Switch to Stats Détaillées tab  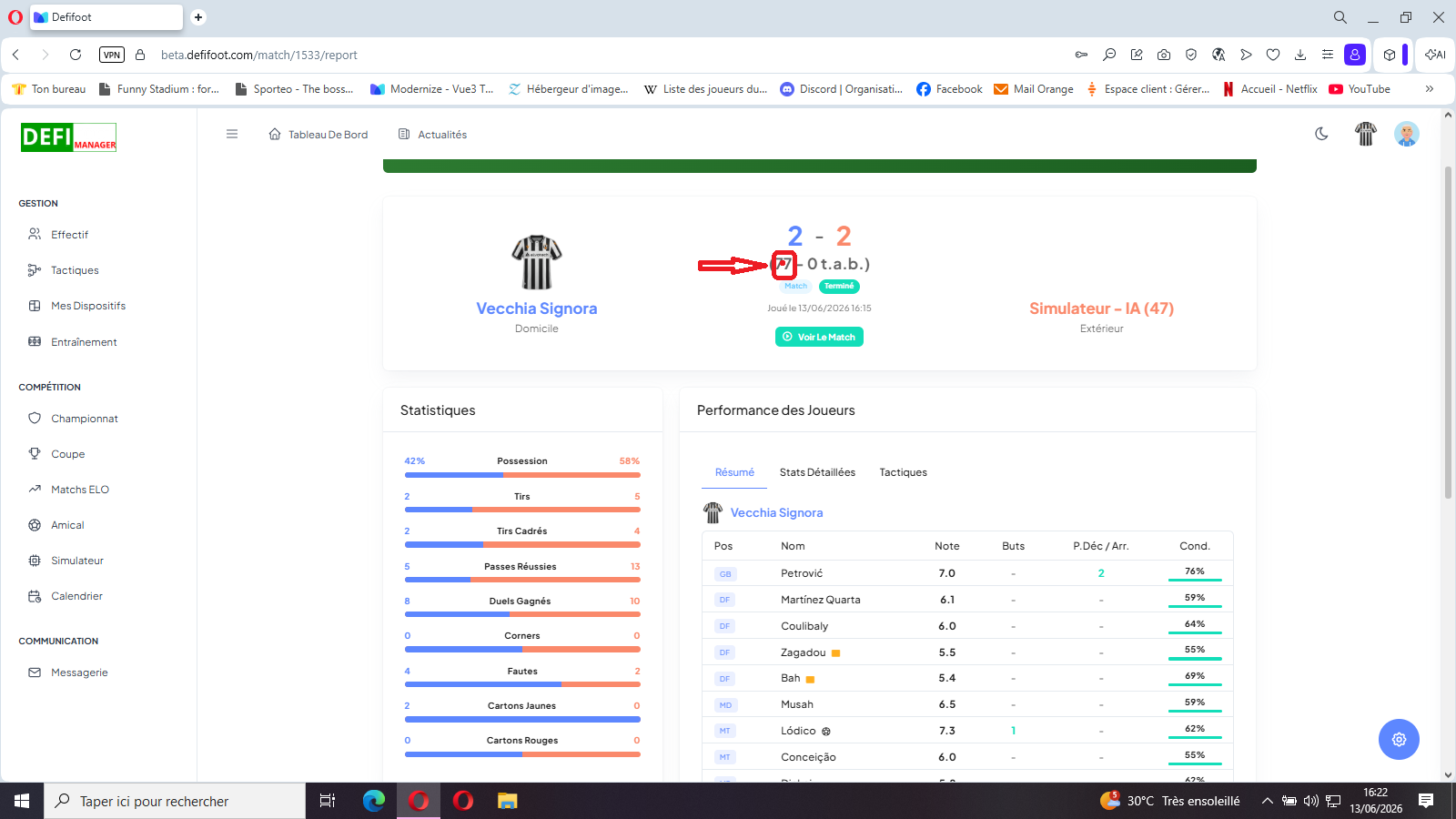point(817,472)
